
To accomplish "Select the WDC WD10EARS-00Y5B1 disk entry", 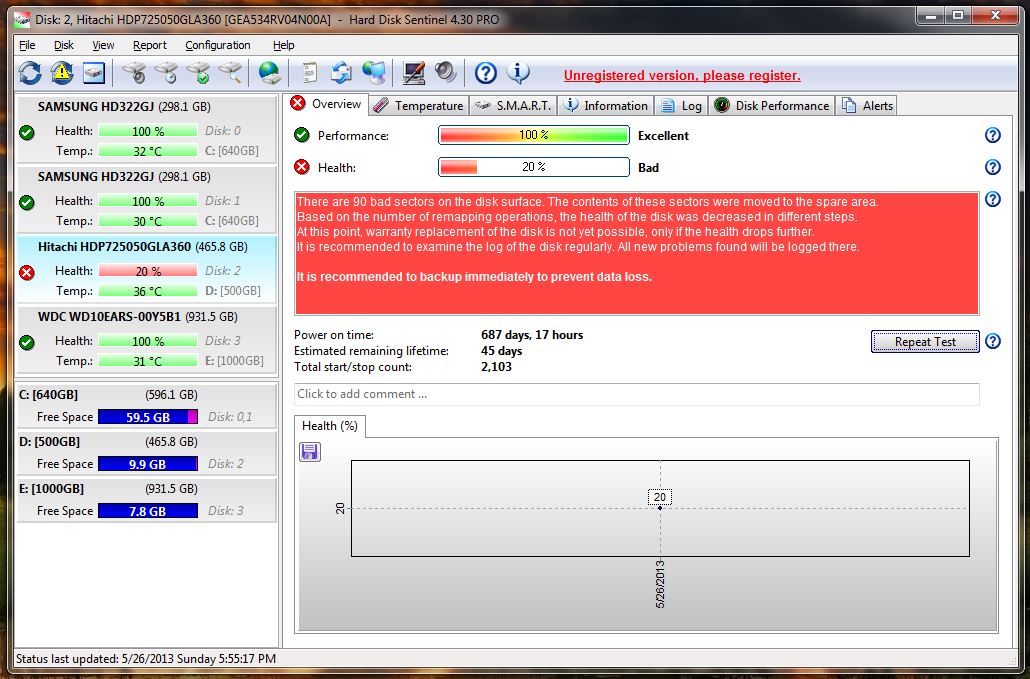I will pyautogui.click(x=146, y=340).
